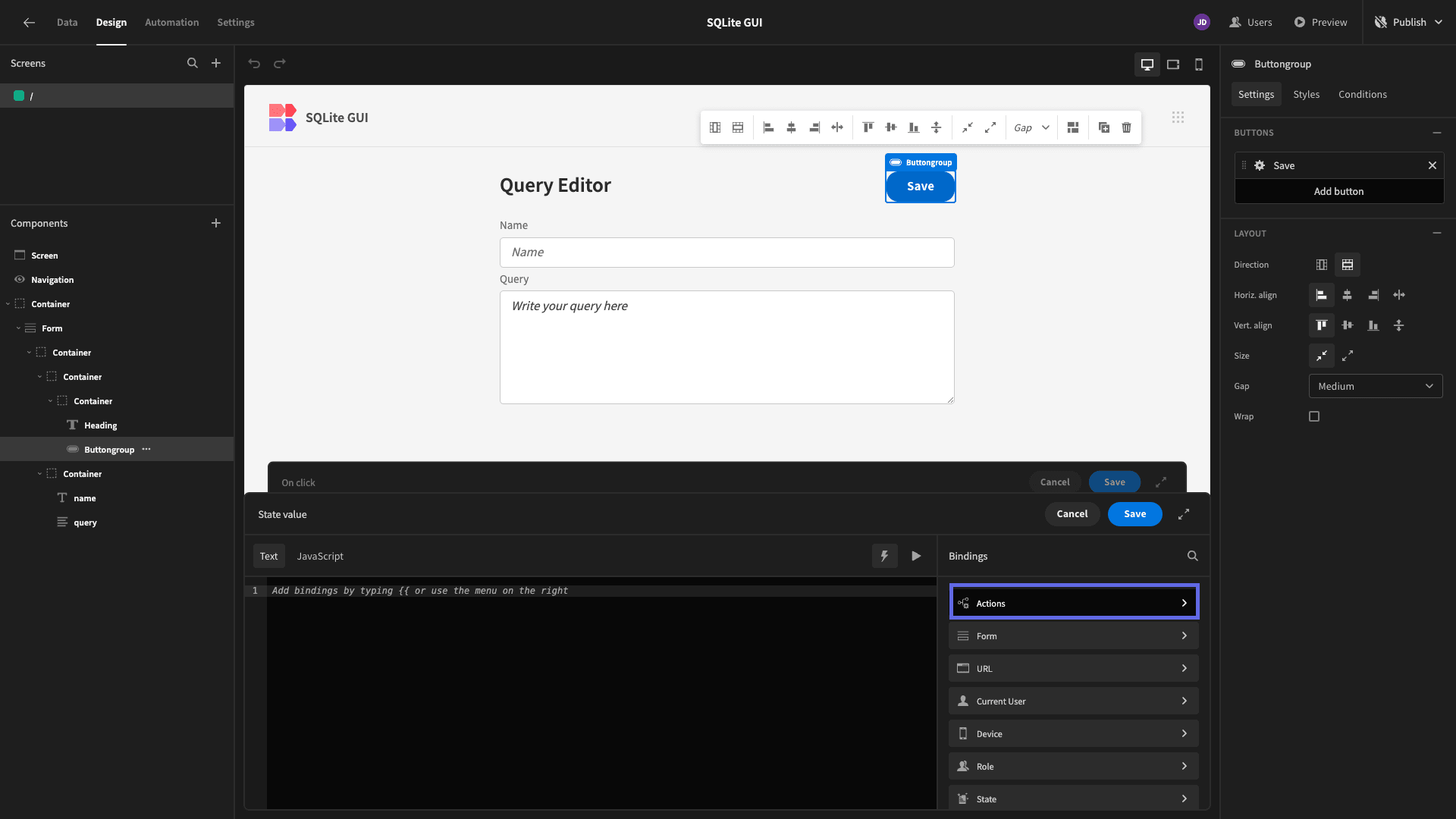Search screens with magnifier icon

[193, 63]
